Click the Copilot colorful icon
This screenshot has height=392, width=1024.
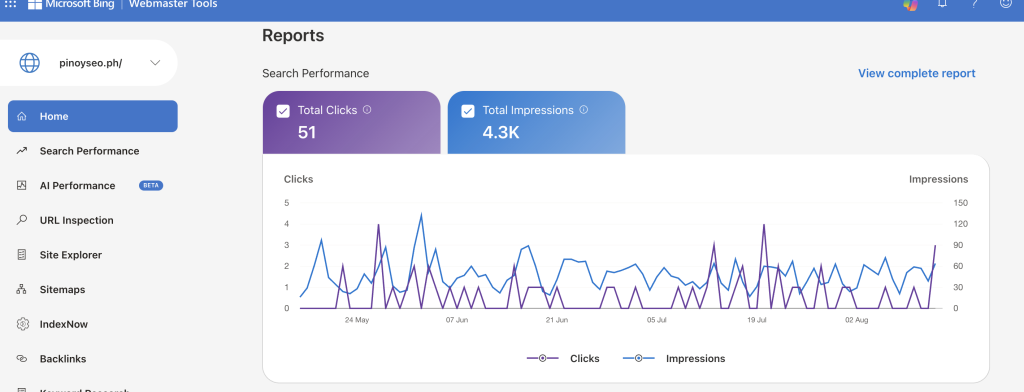[x=910, y=5]
